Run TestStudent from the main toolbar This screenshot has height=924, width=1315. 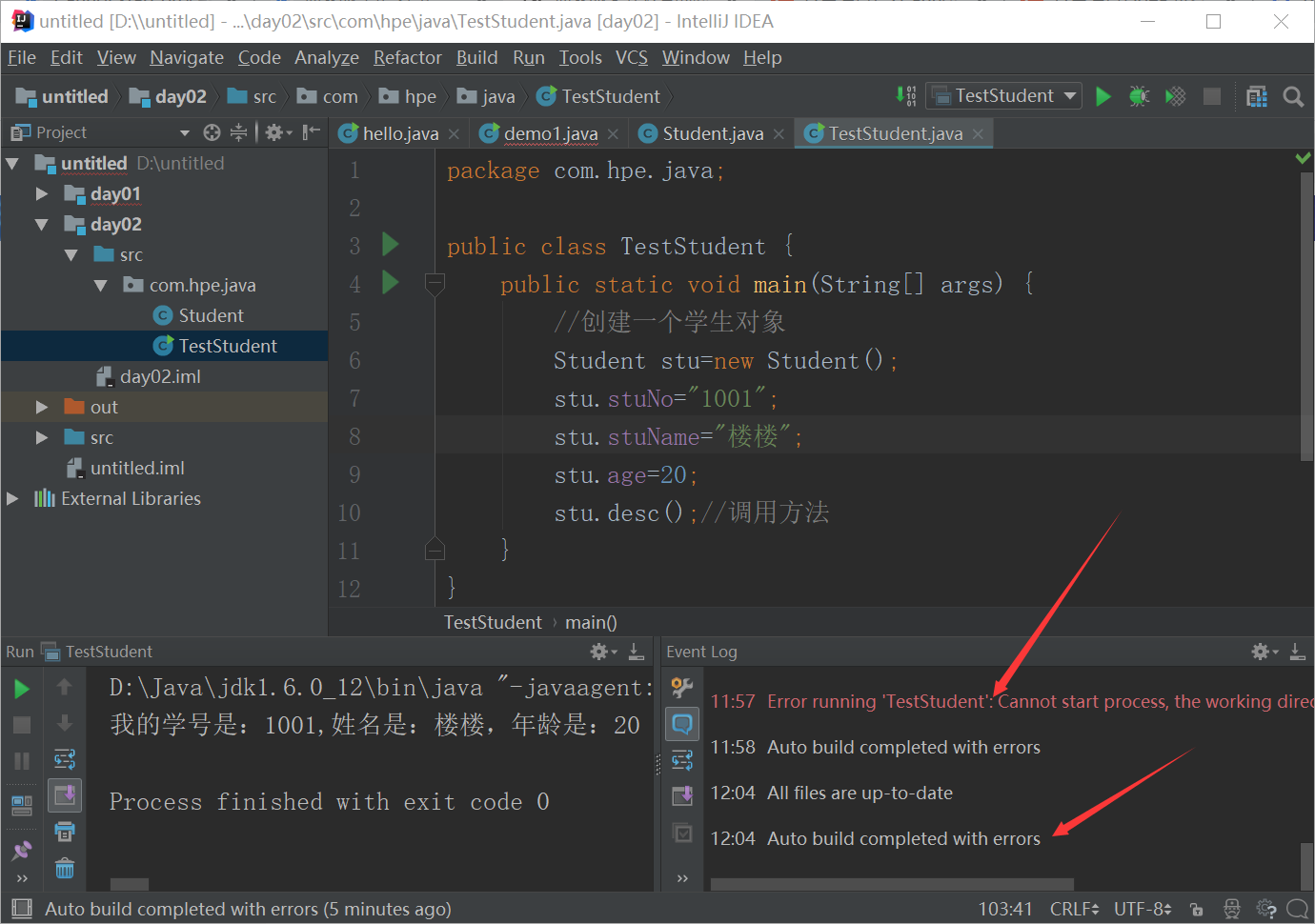[x=1103, y=96]
